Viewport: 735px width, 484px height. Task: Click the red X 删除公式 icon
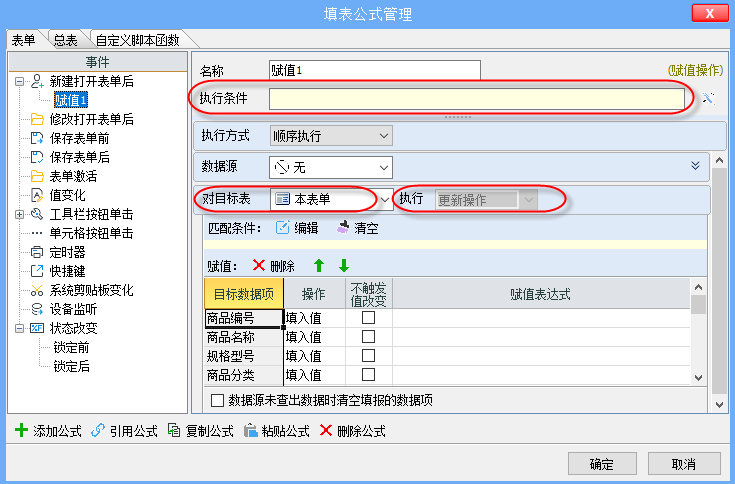point(326,430)
